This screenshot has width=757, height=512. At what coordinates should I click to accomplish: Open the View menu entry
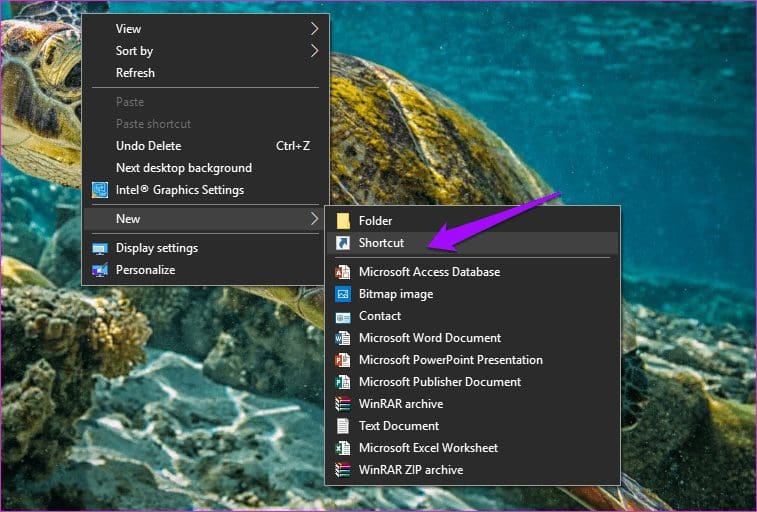[206, 28]
